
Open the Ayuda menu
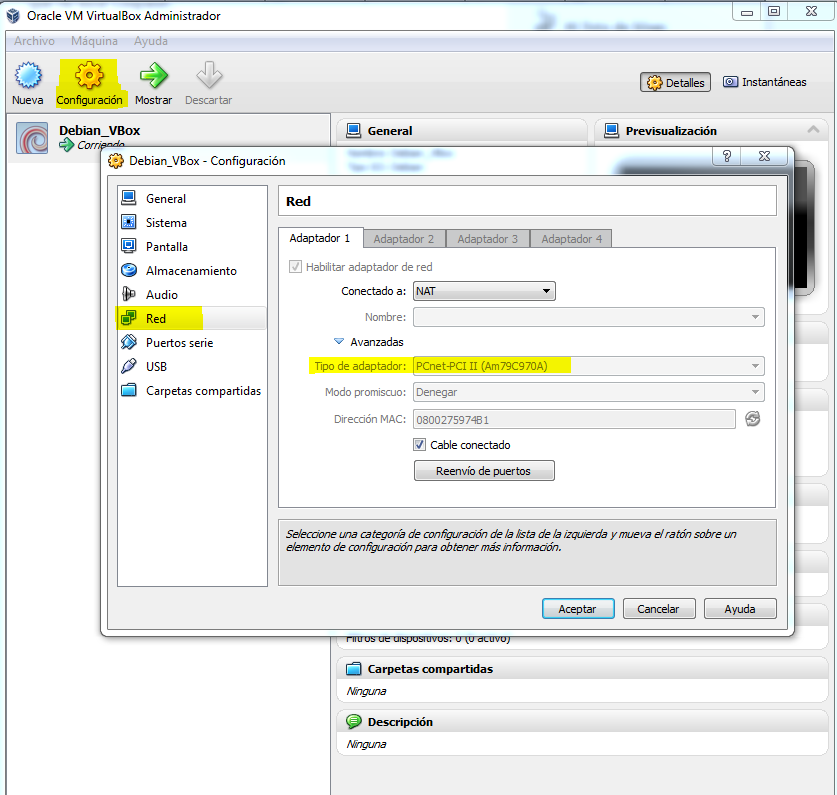(x=151, y=41)
